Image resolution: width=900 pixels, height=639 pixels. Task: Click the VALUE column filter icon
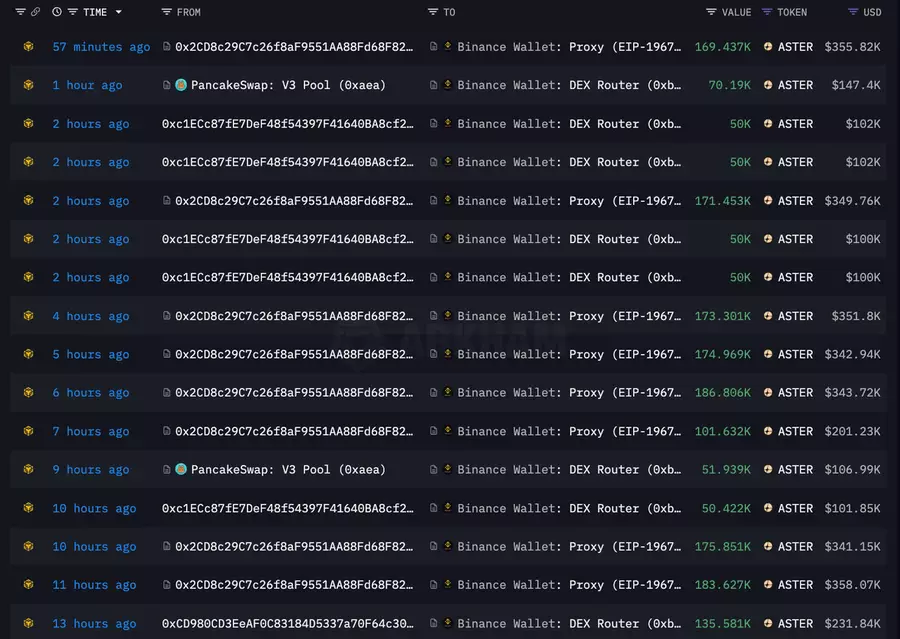[x=711, y=12]
